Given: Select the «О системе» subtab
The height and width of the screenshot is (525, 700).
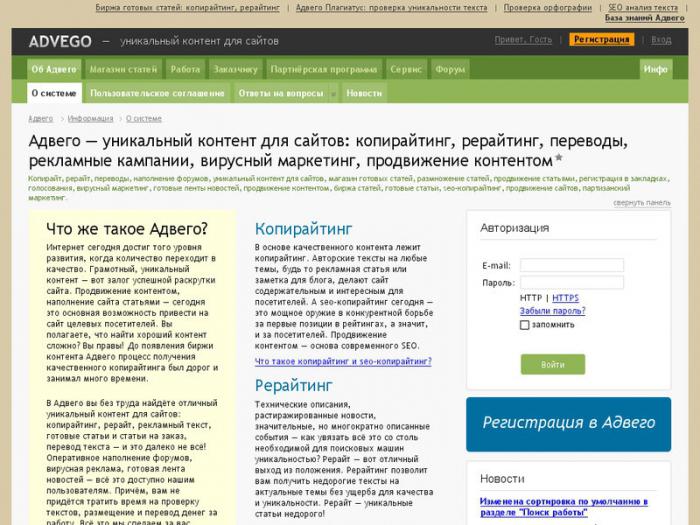Looking at the screenshot, I should click(54, 93).
